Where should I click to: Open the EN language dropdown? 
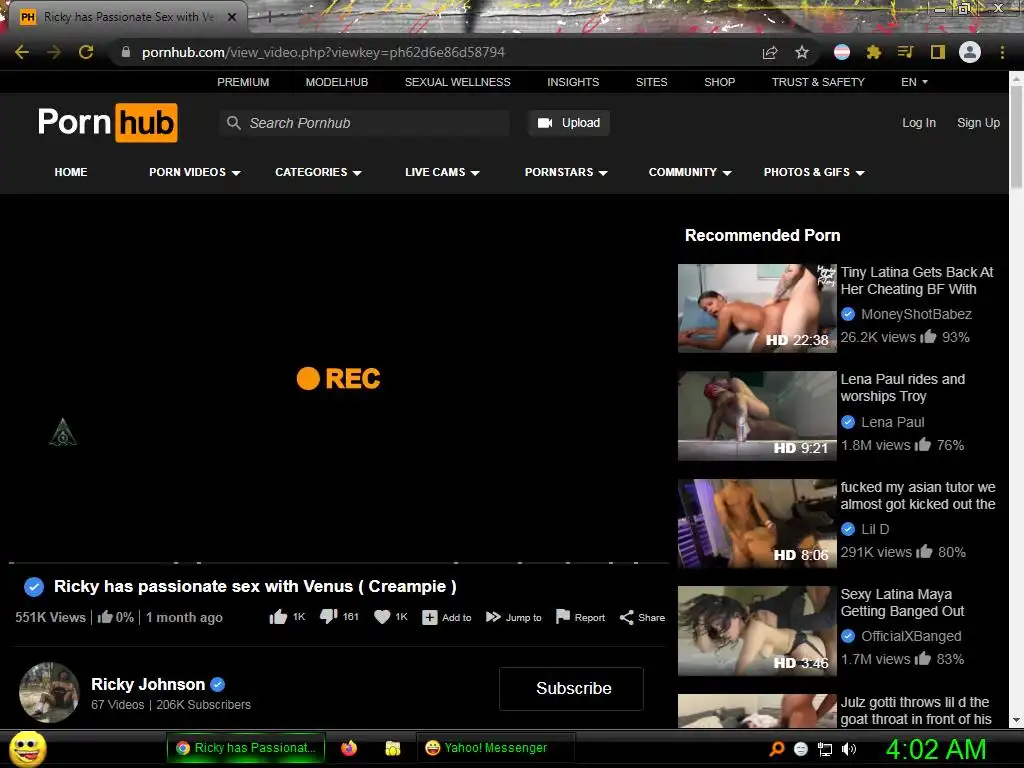coord(914,82)
